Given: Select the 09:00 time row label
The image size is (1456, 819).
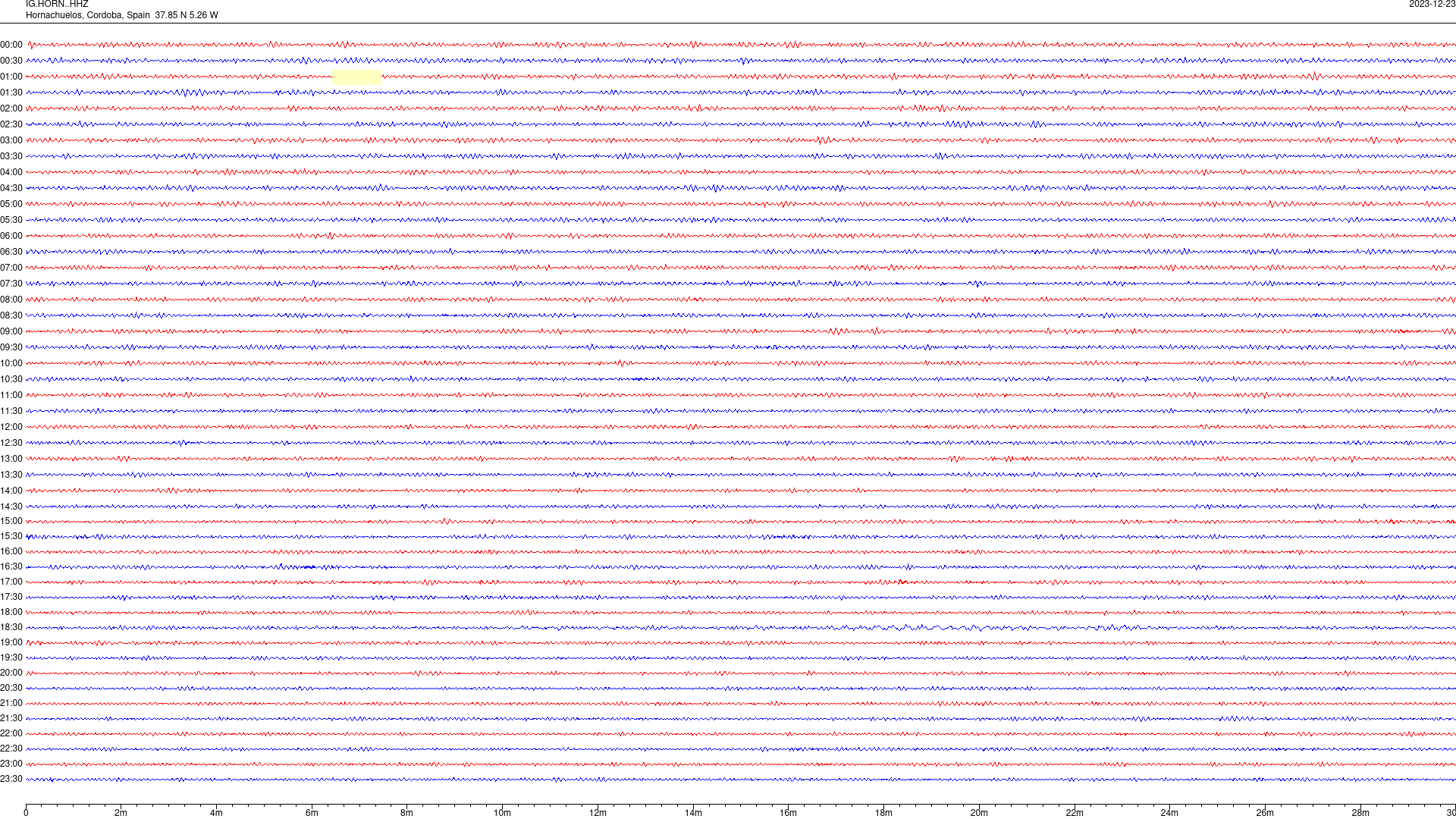Looking at the screenshot, I should click(11, 331).
